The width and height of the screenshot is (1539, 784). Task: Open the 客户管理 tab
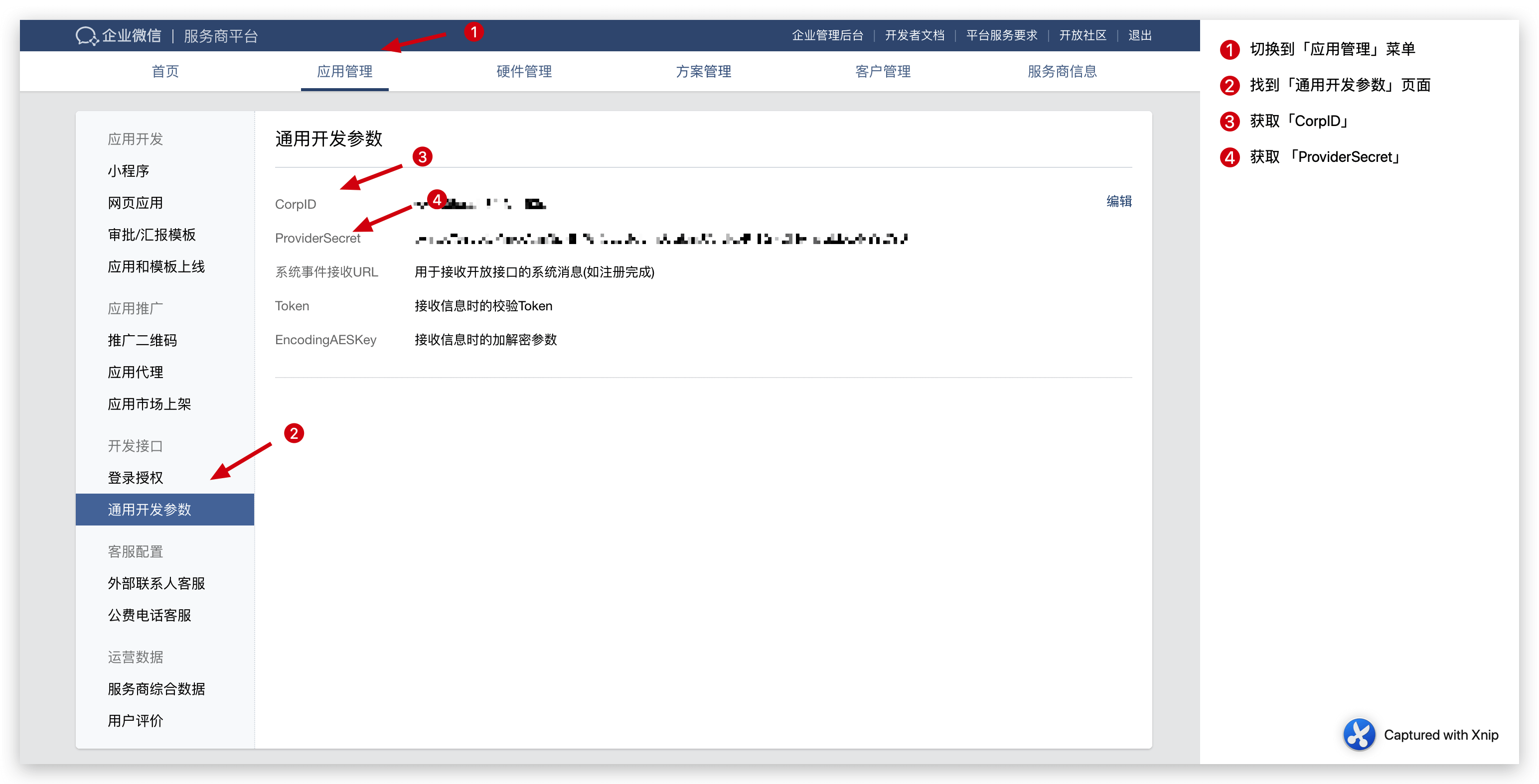[883, 72]
